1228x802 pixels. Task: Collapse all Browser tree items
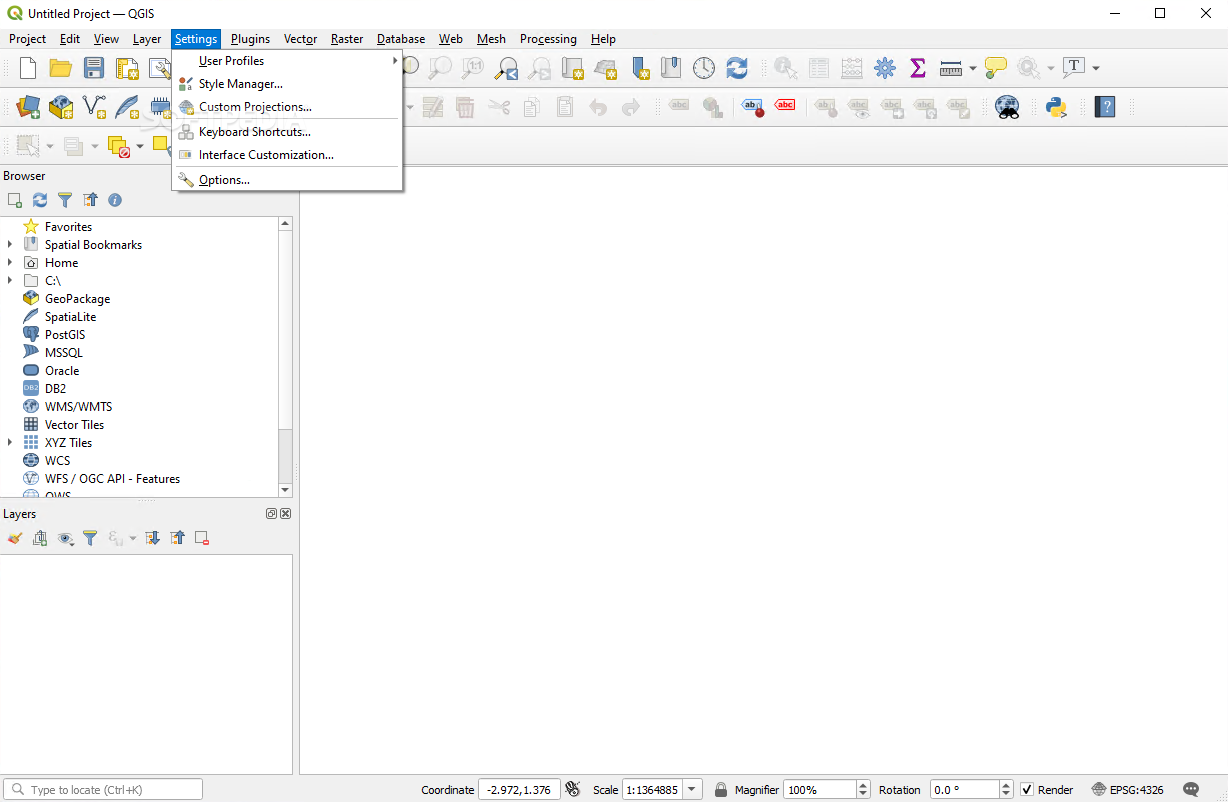click(x=90, y=200)
